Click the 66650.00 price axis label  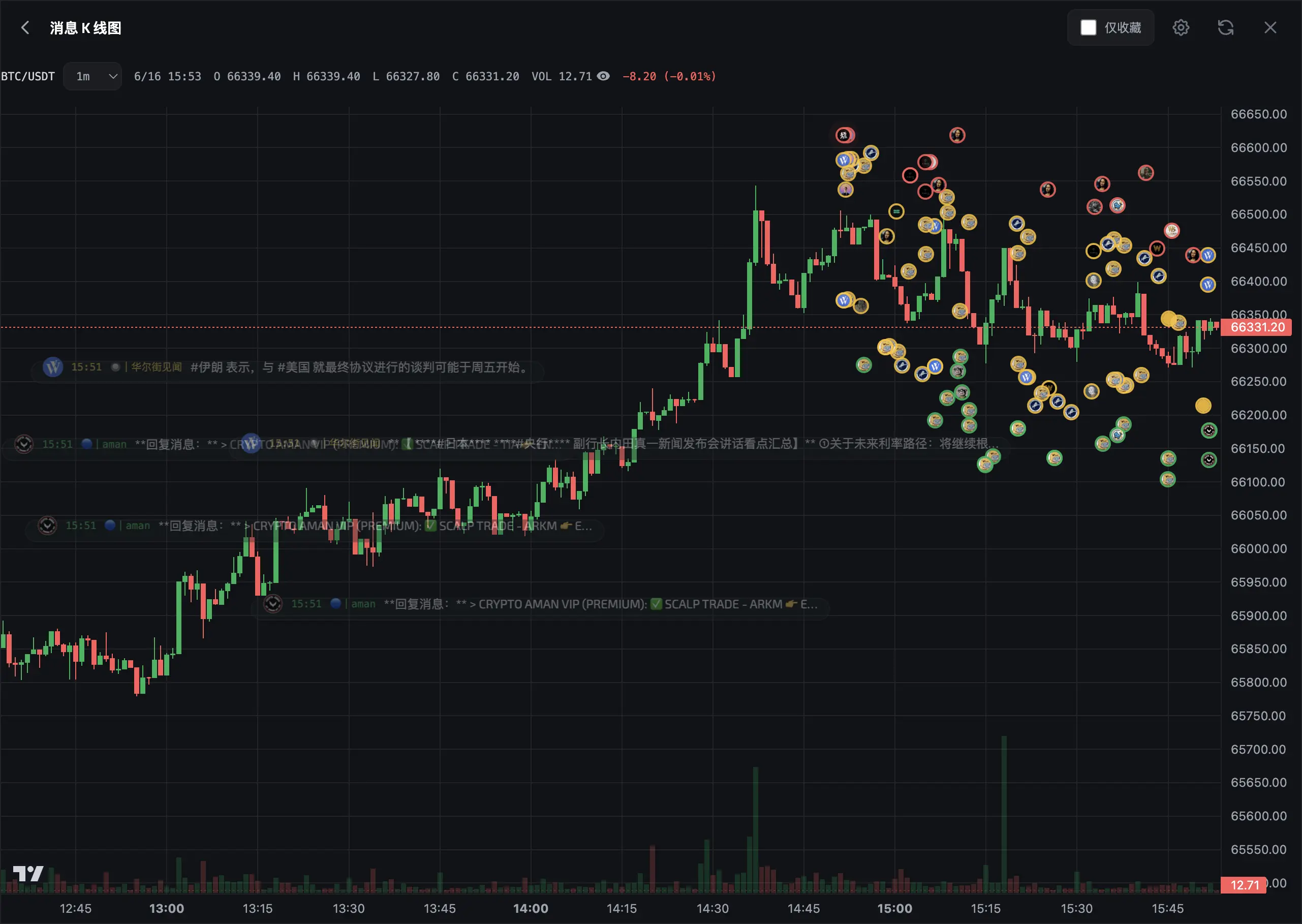[x=1259, y=114]
